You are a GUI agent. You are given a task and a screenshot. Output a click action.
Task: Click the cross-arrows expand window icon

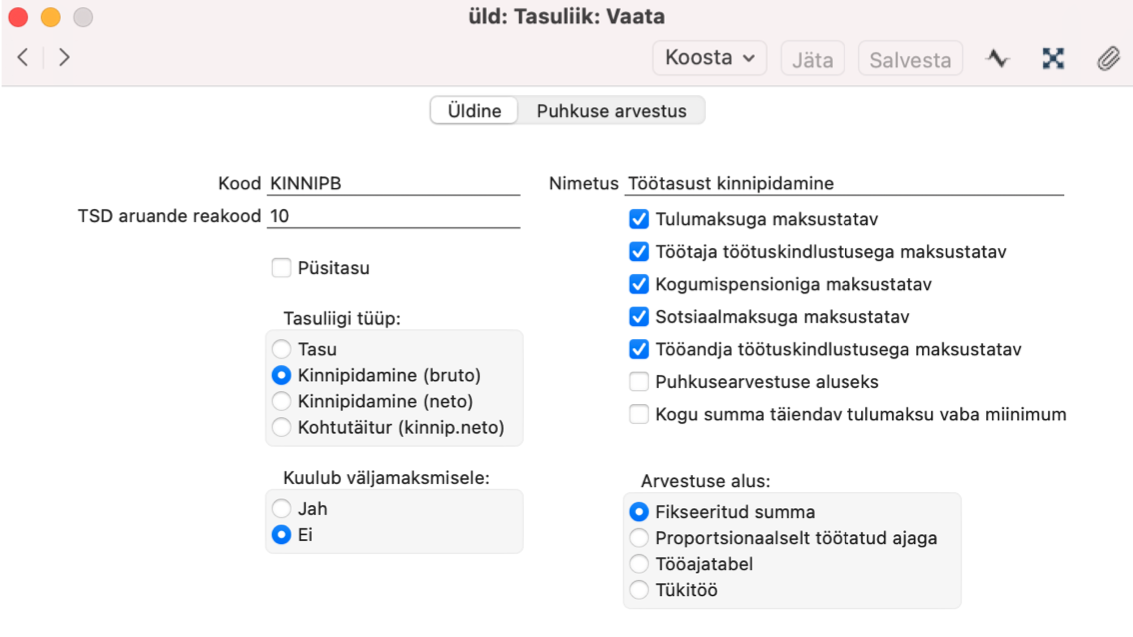click(1053, 58)
